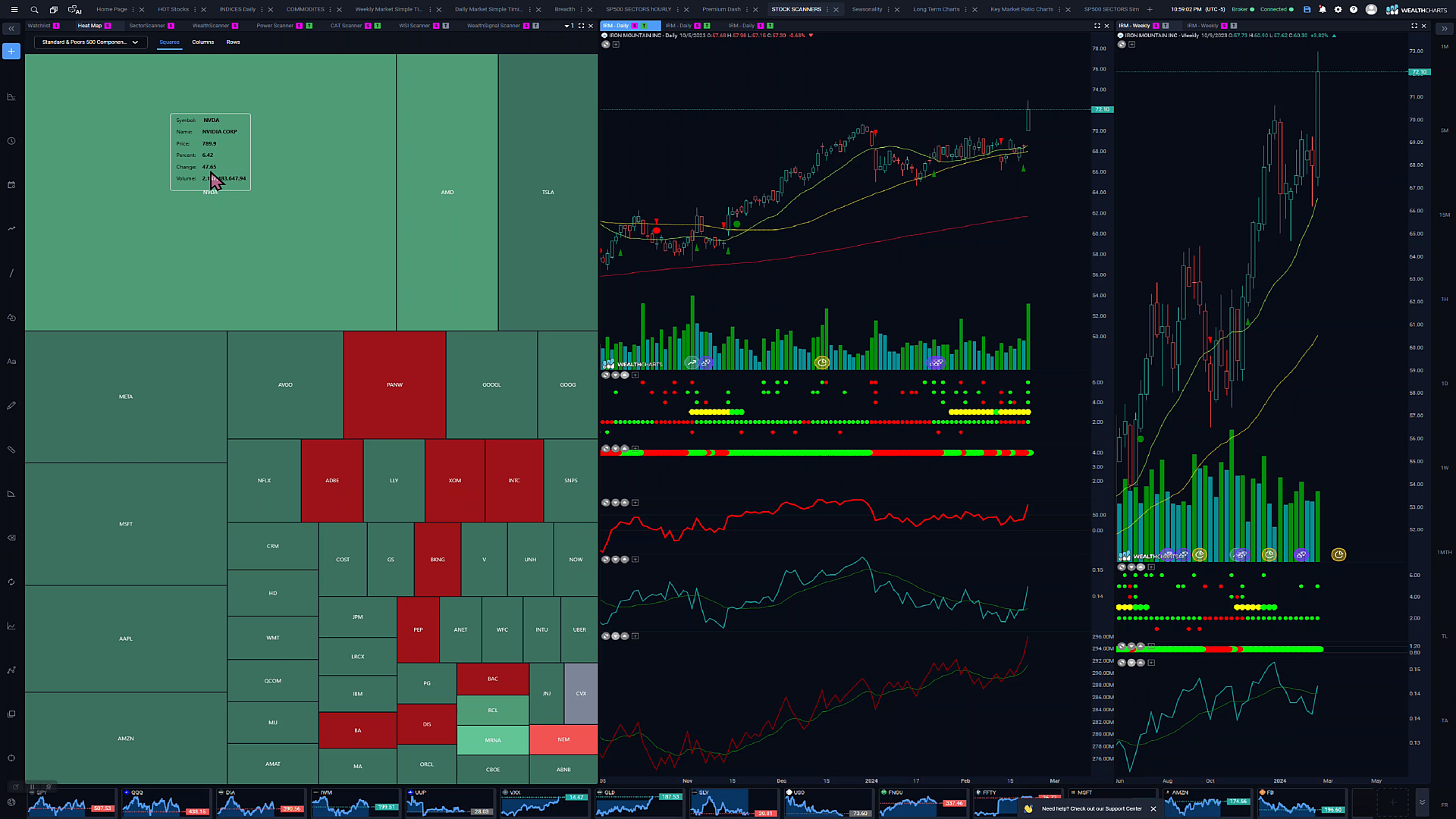Open the Watchlist panel tab
The image size is (1456, 819).
click(39, 26)
